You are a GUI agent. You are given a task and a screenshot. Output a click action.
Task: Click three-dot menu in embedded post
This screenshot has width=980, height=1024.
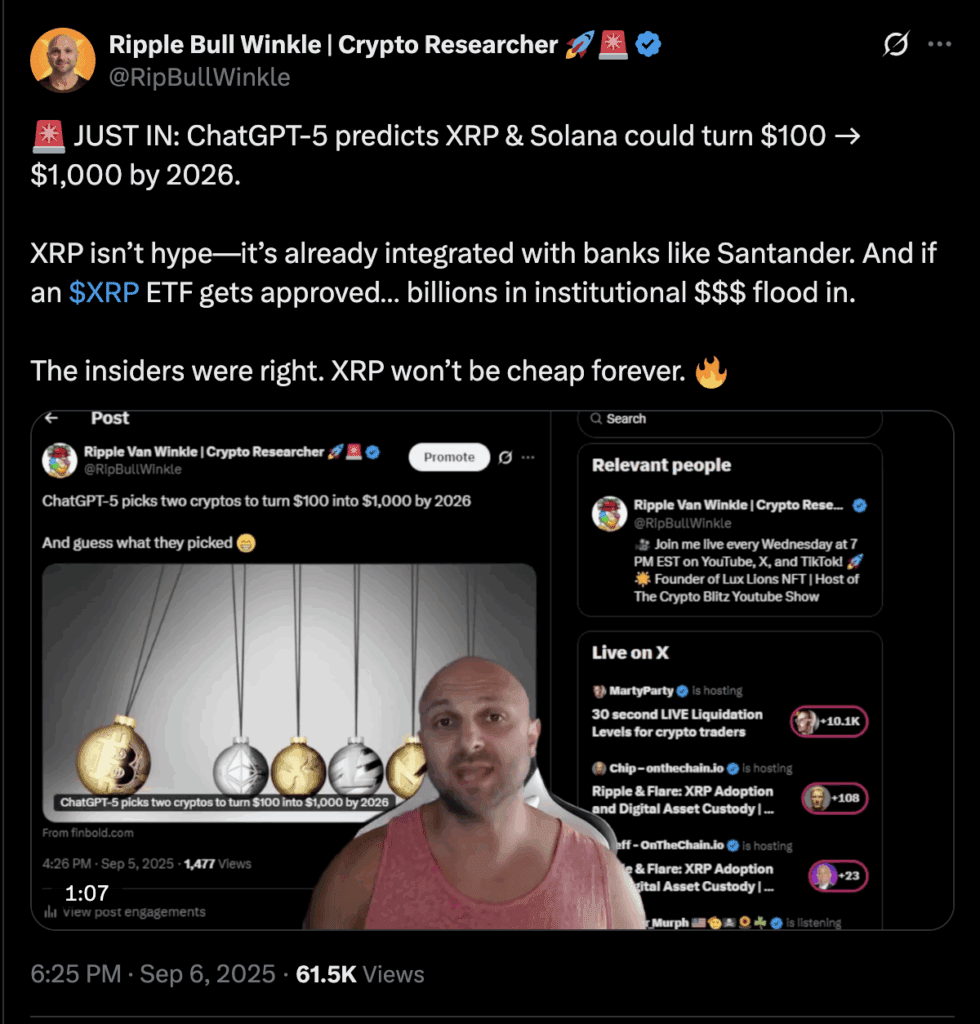pyautogui.click(x=528, y=457)
